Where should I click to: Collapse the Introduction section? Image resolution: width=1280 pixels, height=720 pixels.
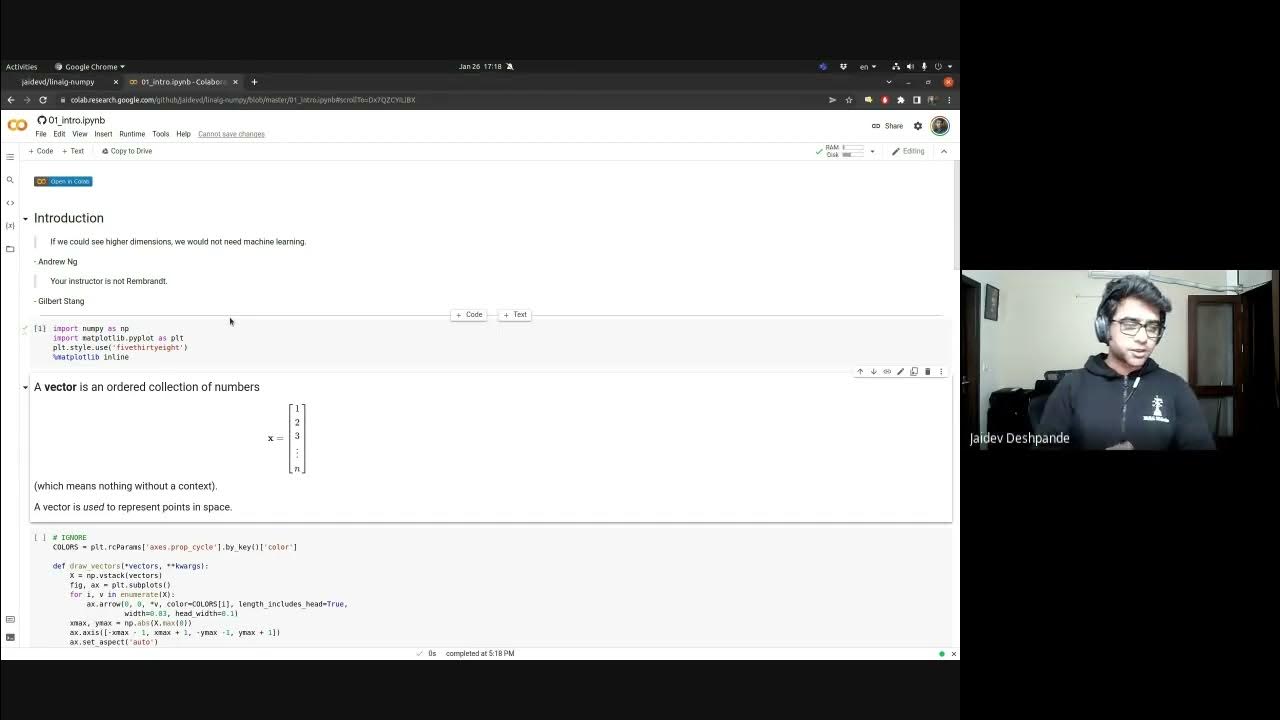pos(26,218)
